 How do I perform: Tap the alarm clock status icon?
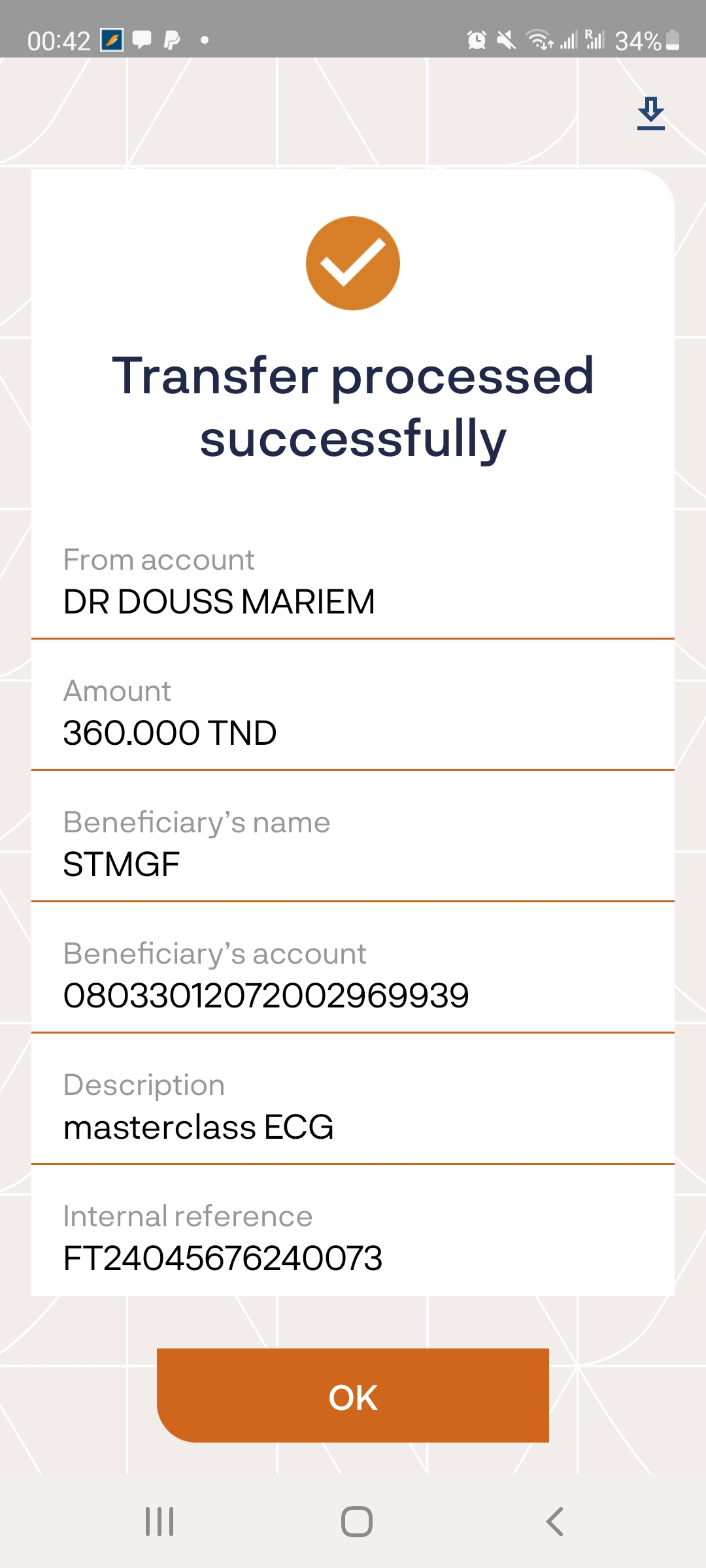point(477,41)
